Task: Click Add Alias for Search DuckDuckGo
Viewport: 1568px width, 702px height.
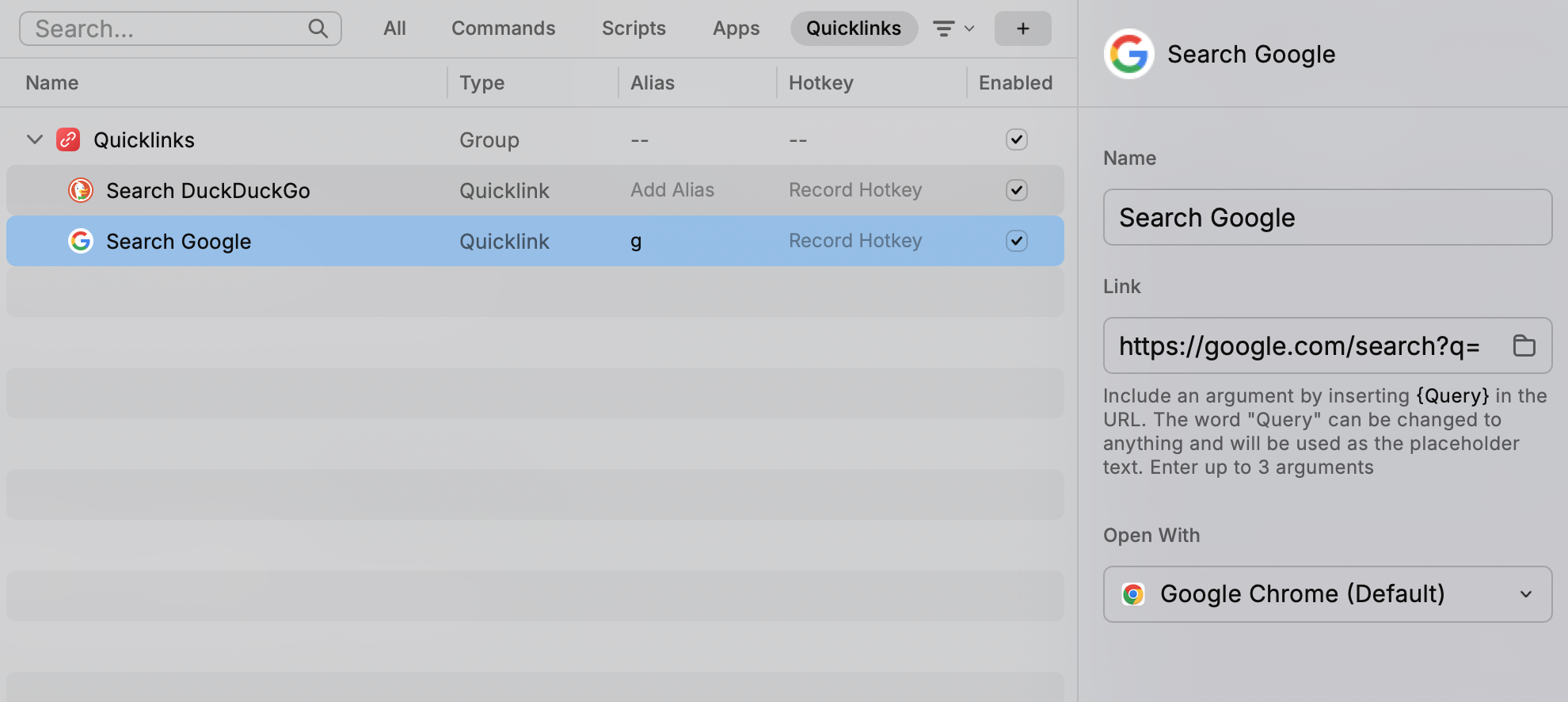Action: coord(672,190)
